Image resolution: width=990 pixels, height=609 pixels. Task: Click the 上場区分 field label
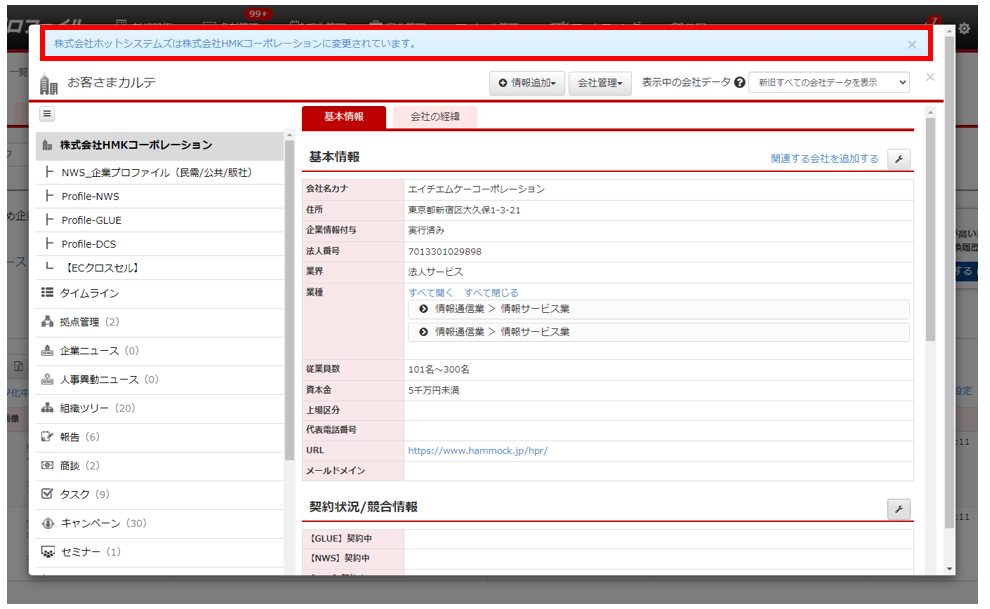pos(323,410)
